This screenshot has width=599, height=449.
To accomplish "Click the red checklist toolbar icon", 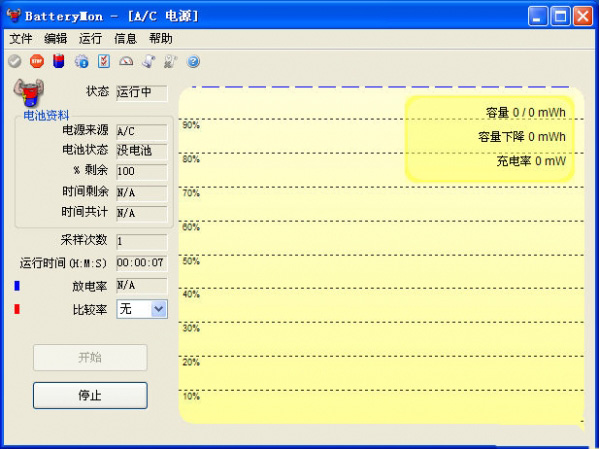I will (104, 61).
